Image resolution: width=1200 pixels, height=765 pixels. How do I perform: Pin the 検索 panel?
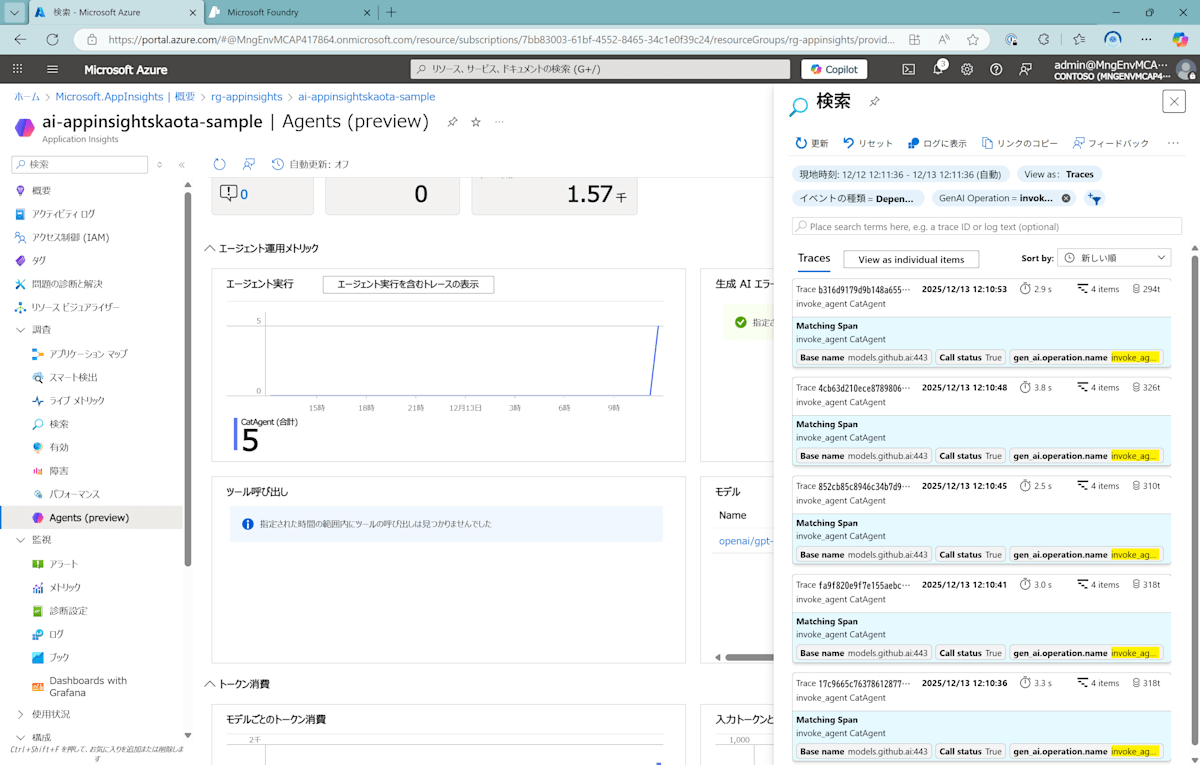[x=874, y=102]
